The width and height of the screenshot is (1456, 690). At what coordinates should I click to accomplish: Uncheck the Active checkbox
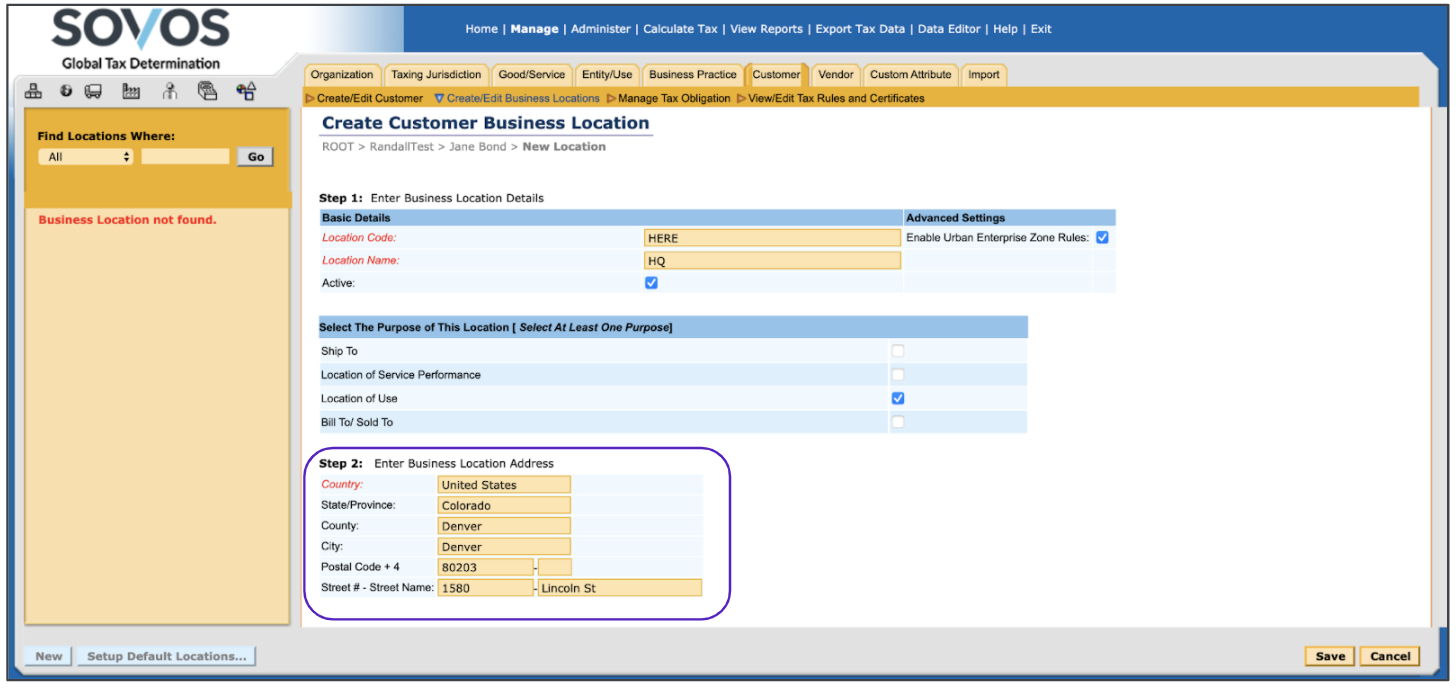click(652, 283)
